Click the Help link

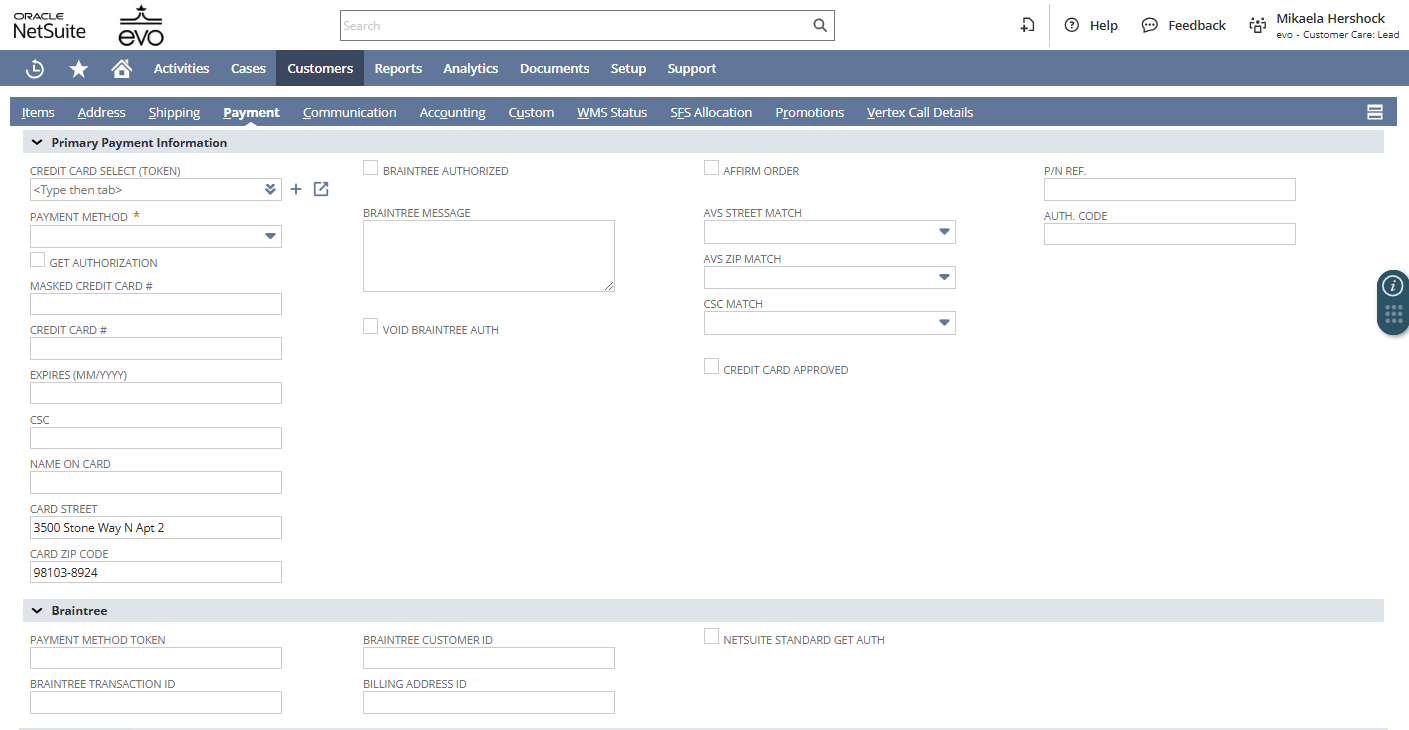click(x=1092, y=26)
